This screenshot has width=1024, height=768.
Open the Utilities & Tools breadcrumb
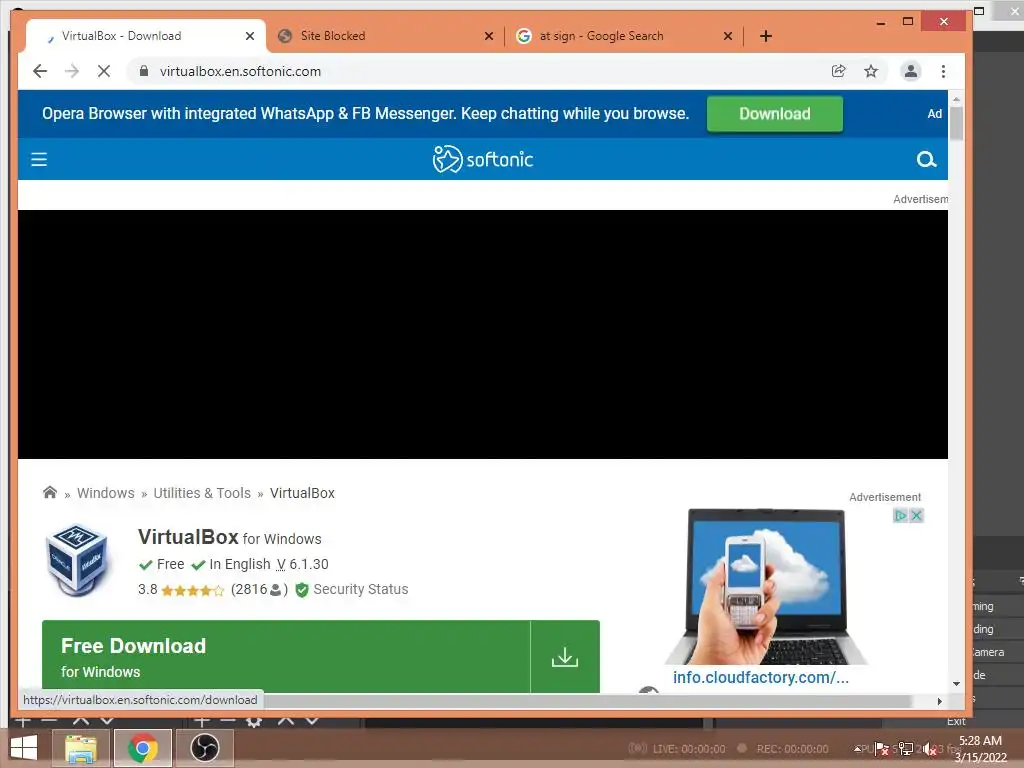tap(202, 493)
